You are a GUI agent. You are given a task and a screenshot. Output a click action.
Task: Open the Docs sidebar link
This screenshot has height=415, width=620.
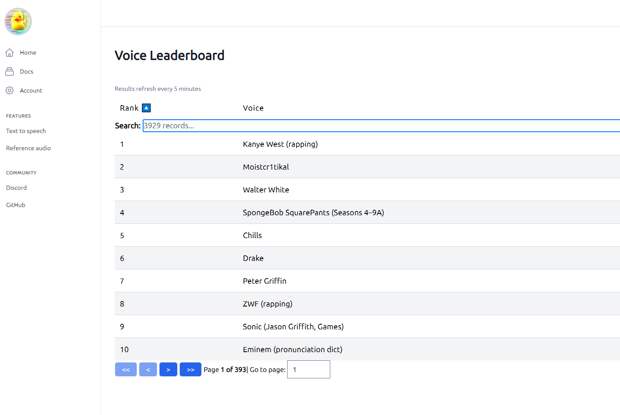[x=26, y=72]
